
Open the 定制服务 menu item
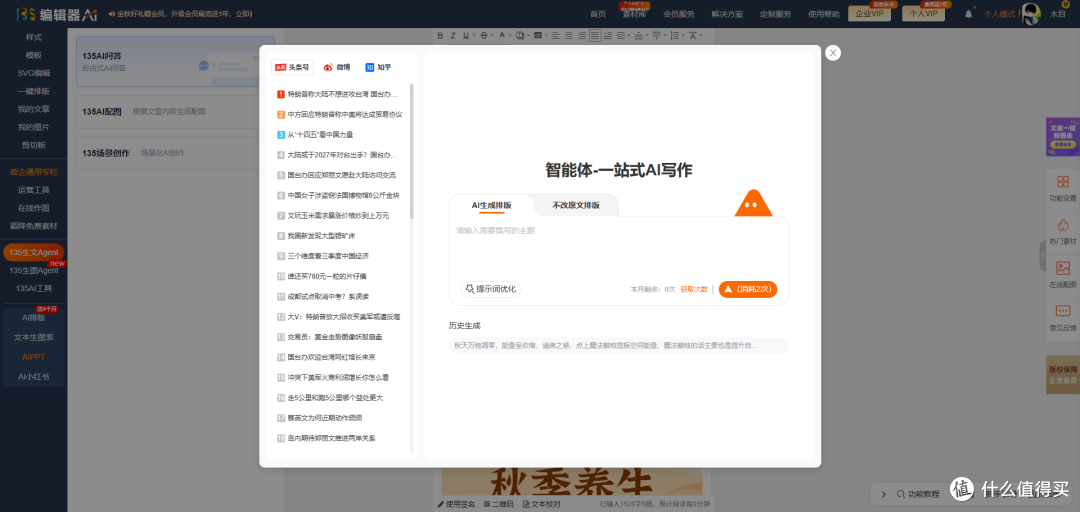click(x=775, y=14)
